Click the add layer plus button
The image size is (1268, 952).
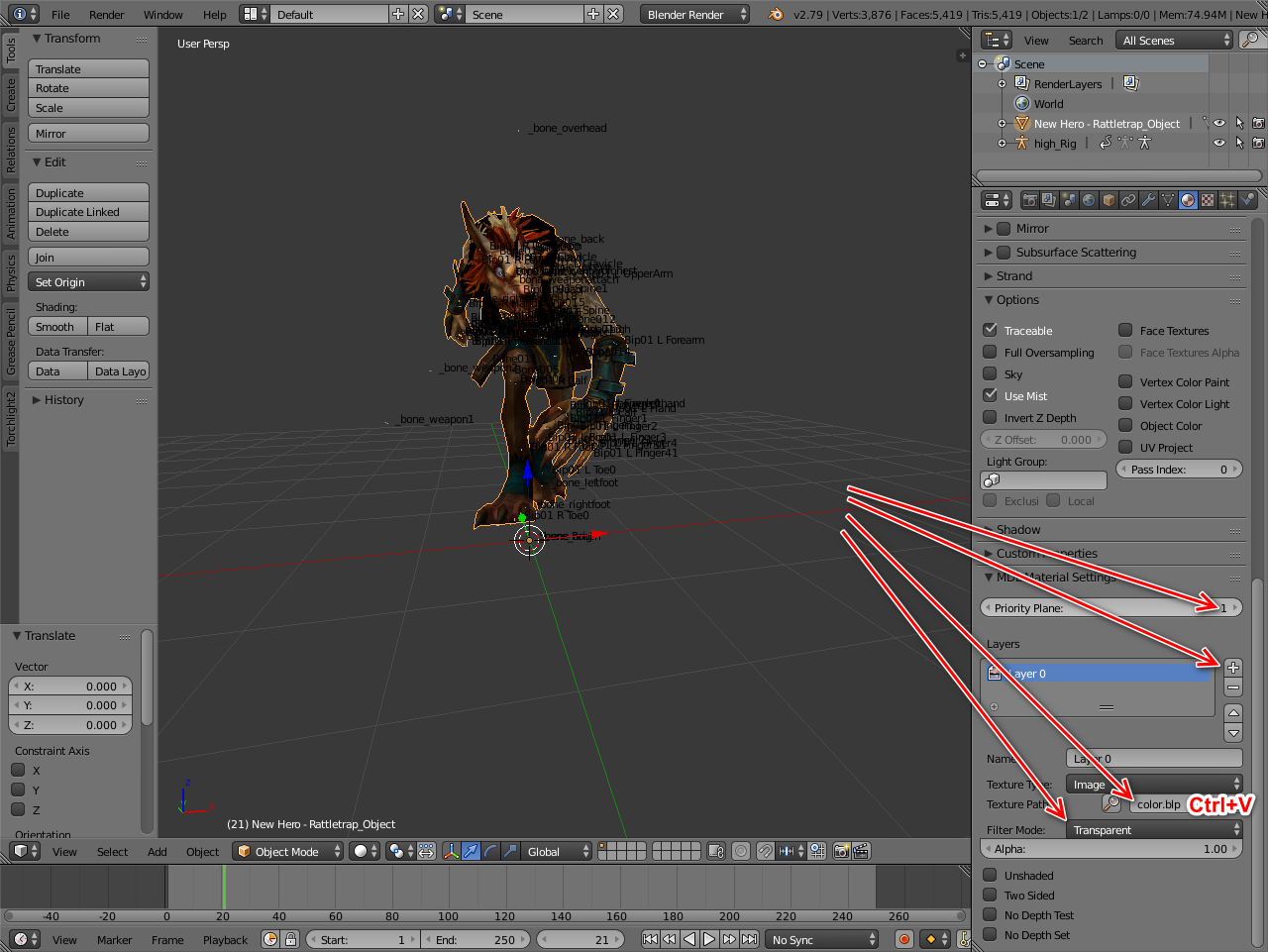tap(1233, 668)
